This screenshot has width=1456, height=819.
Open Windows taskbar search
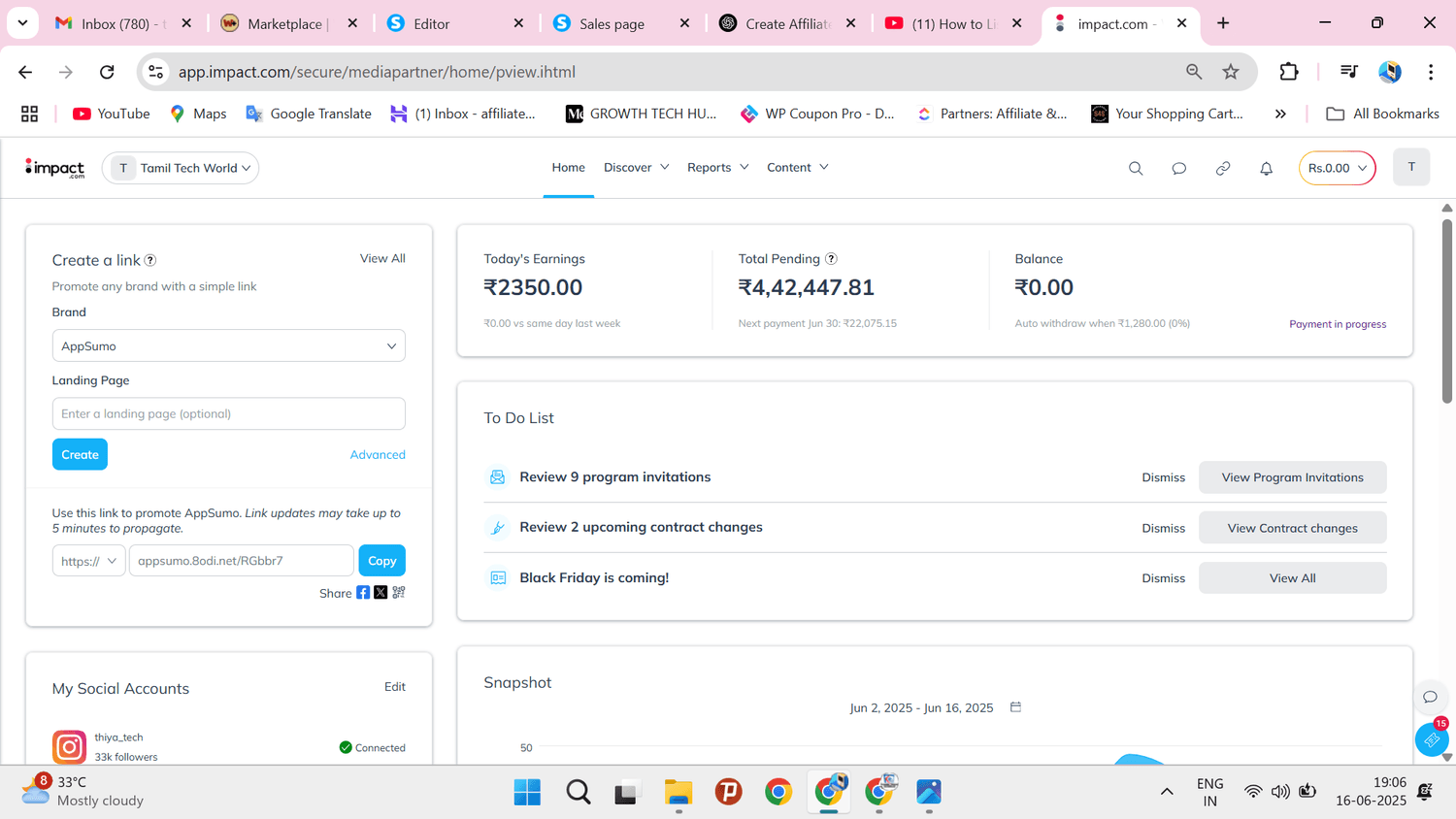click(579, 792)
